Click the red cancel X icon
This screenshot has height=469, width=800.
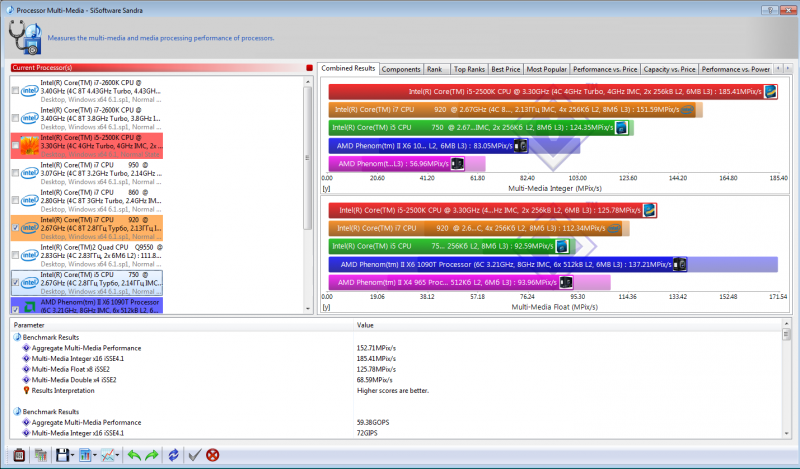coord(213,455)
